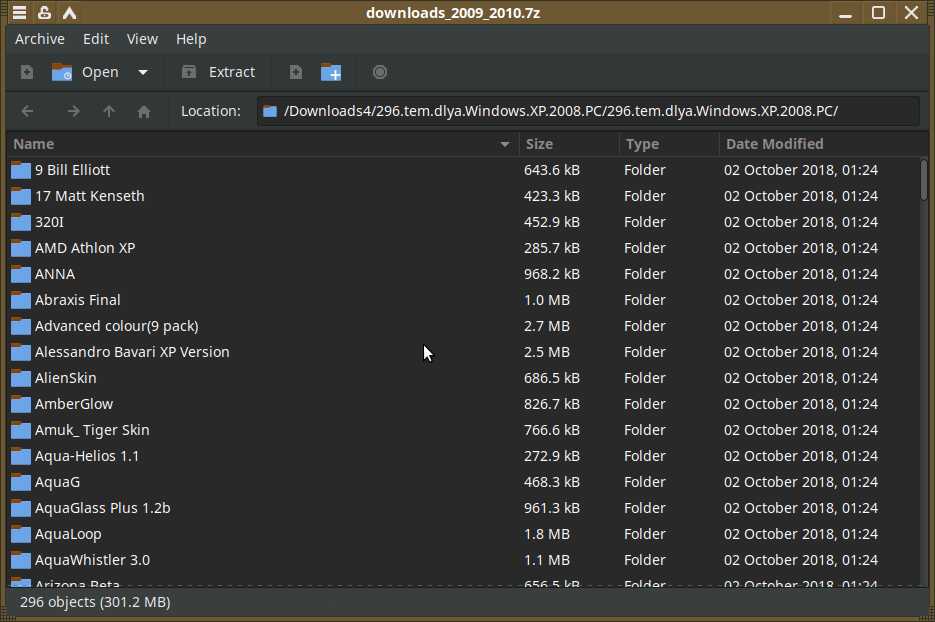
Task: Select the Amuk_ Tiger Skin folder icon
Action: point(21,430)
